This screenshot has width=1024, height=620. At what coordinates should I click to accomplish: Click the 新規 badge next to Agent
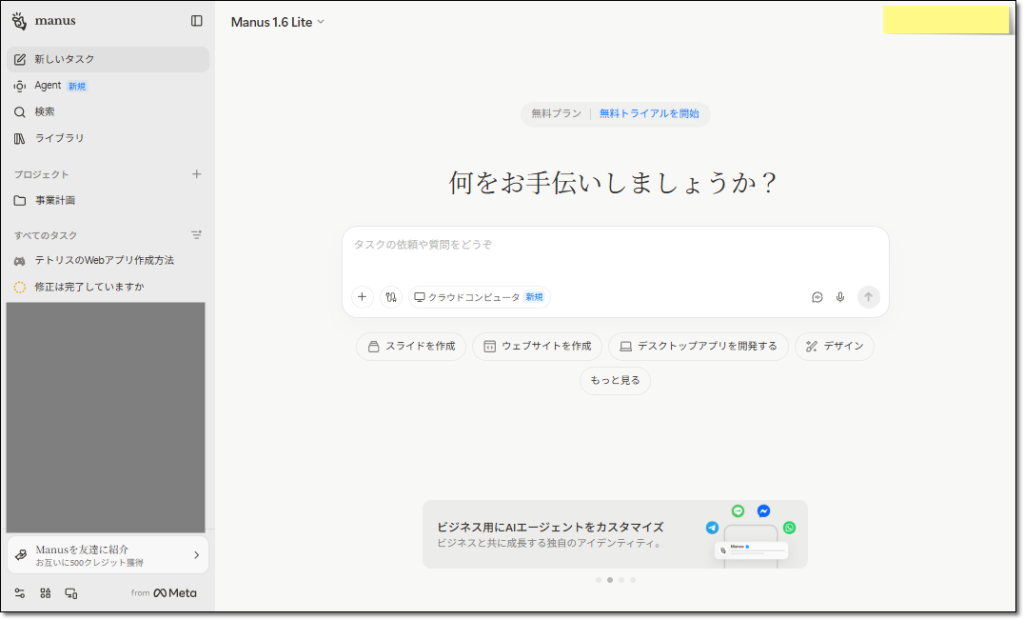[x=77, y=86]
